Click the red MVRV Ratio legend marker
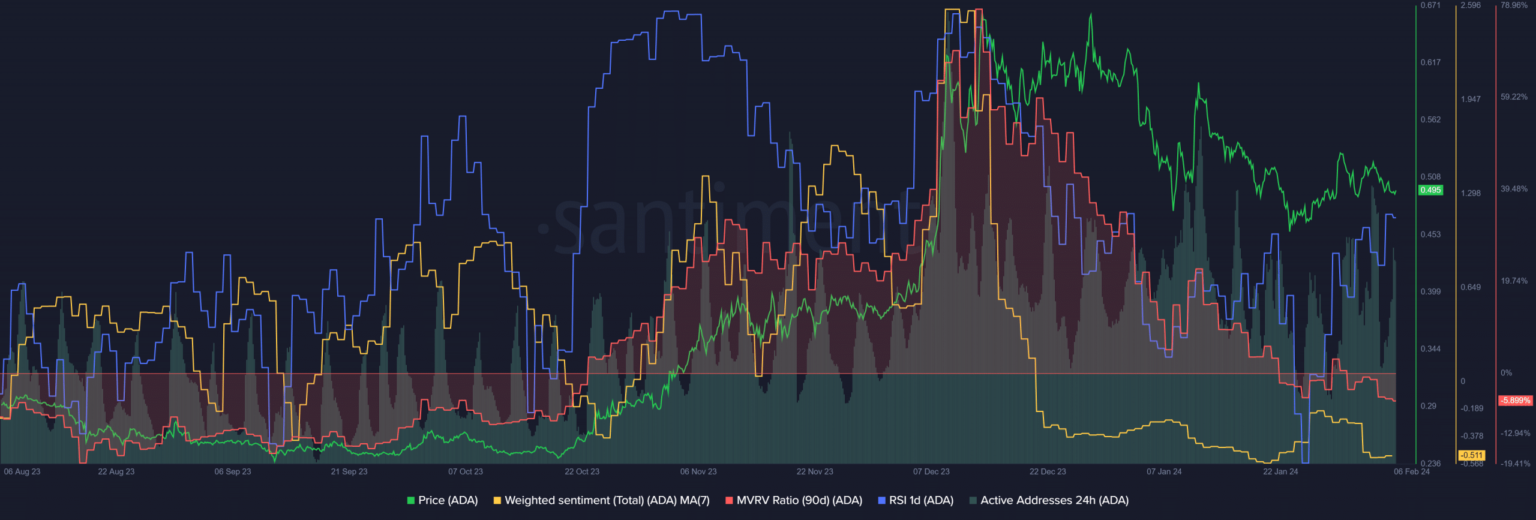This screenshot has height=520, width=1536. point(727,500)
